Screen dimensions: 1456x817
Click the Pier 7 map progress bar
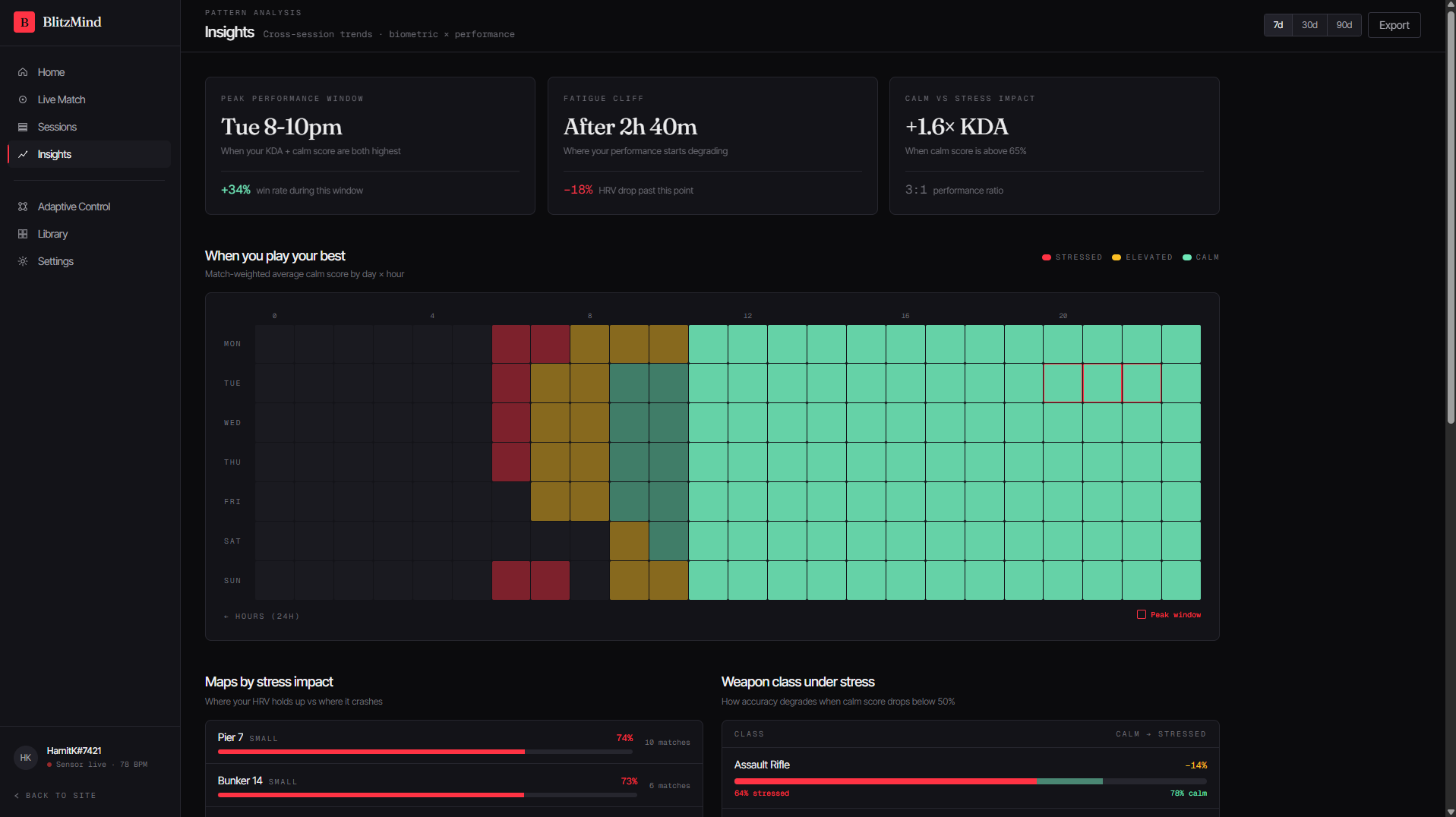pyautogui.click(x=425, y=752)
